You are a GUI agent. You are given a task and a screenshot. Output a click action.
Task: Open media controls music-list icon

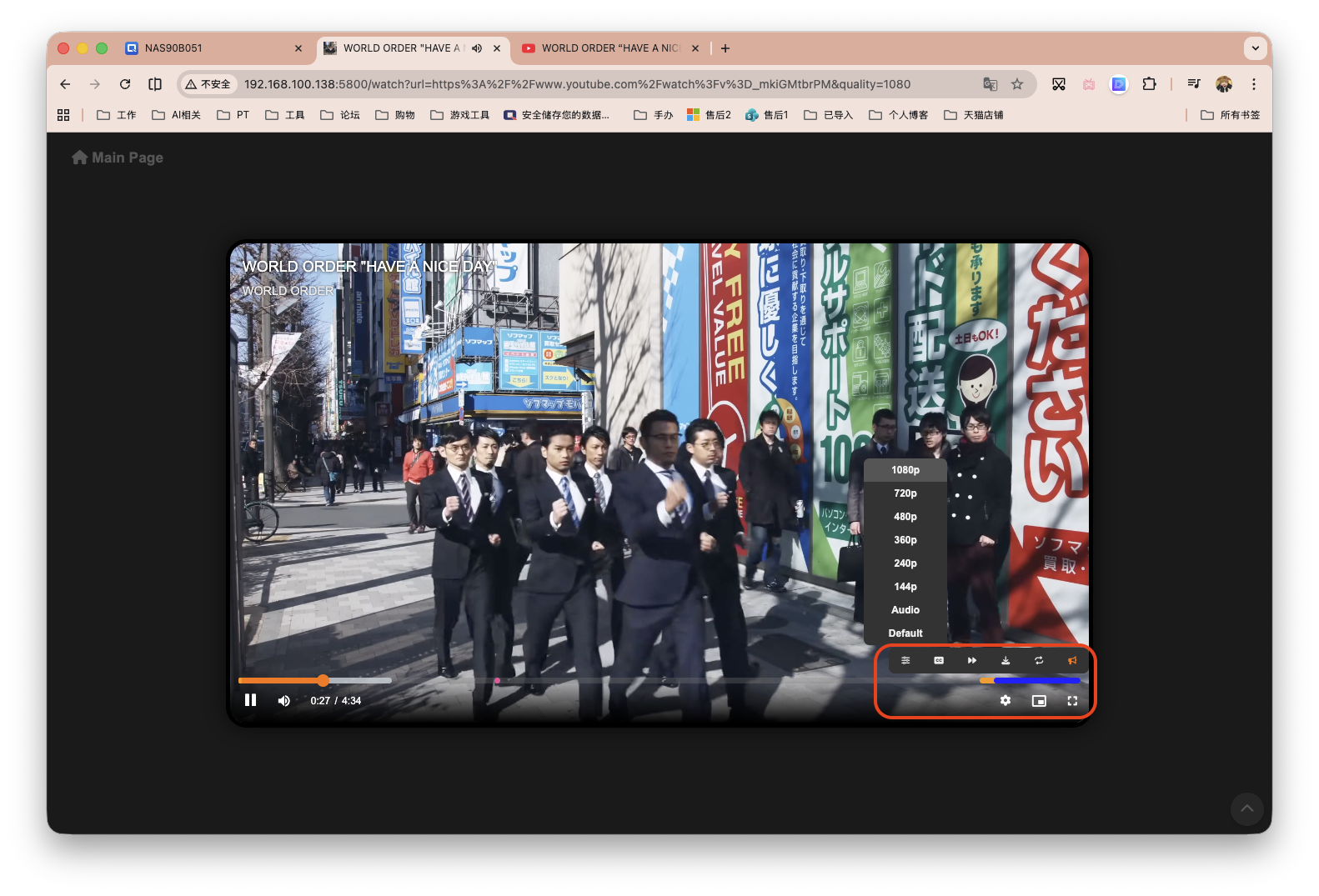pos(1194,84)
